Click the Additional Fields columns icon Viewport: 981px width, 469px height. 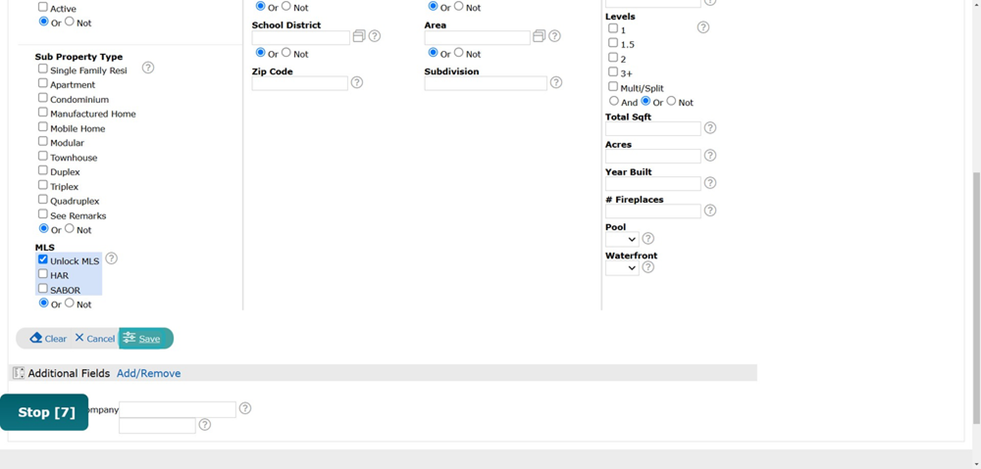(19, 373)
